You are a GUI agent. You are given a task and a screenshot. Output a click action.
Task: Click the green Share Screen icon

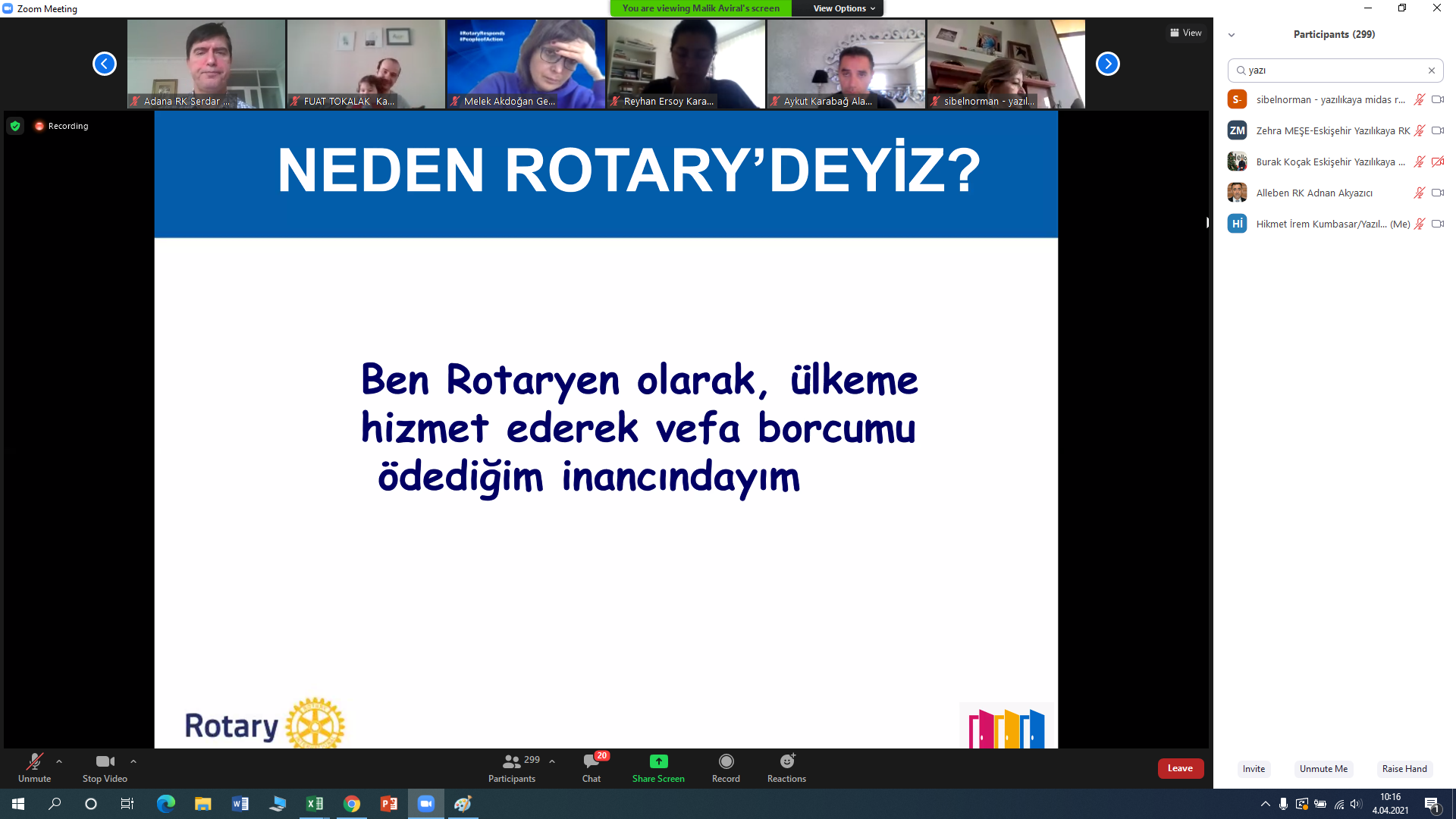click(658, 761)
